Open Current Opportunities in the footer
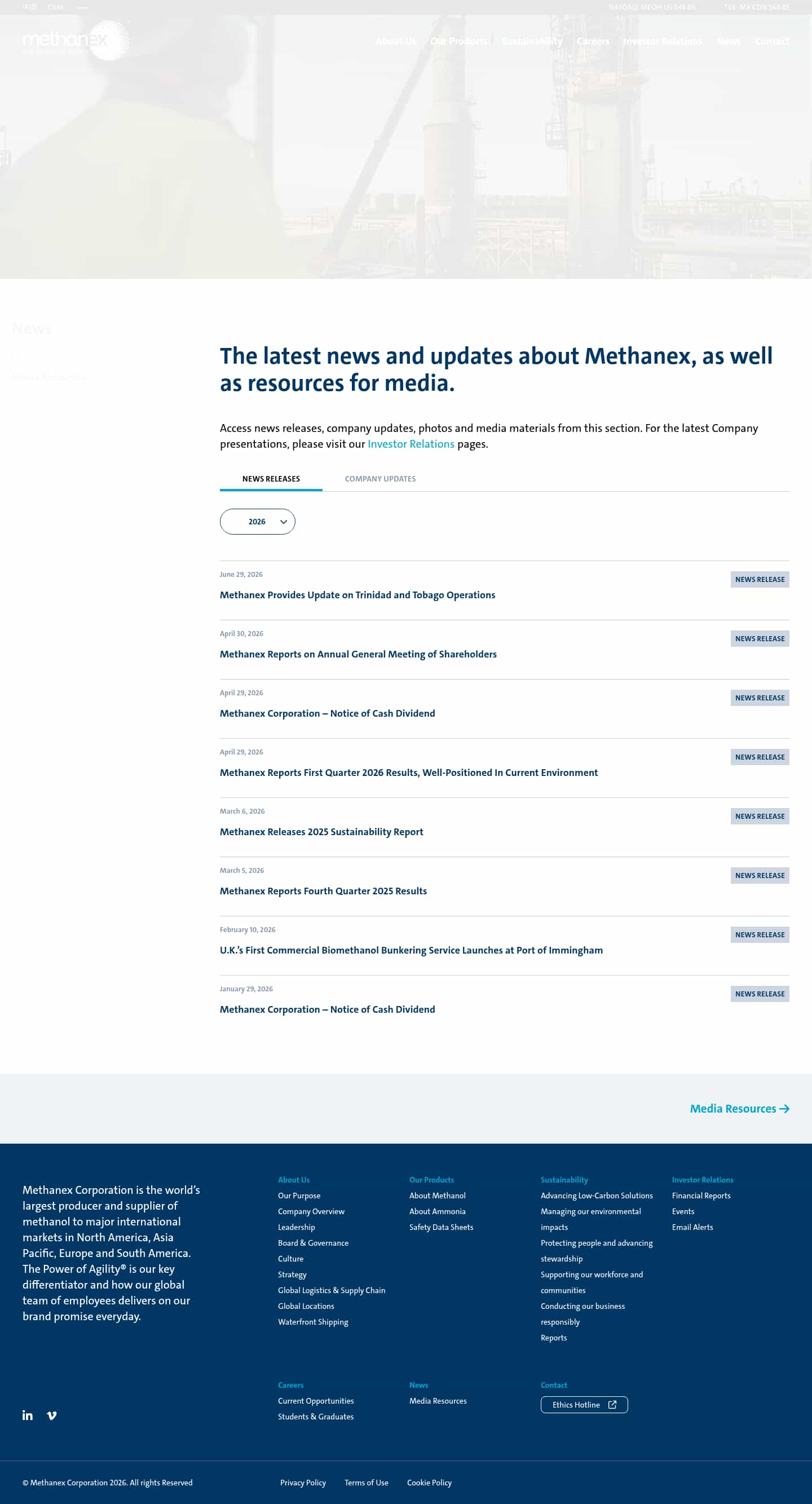The height and width of the screenshot is (1504, 812). point(316,1401)
